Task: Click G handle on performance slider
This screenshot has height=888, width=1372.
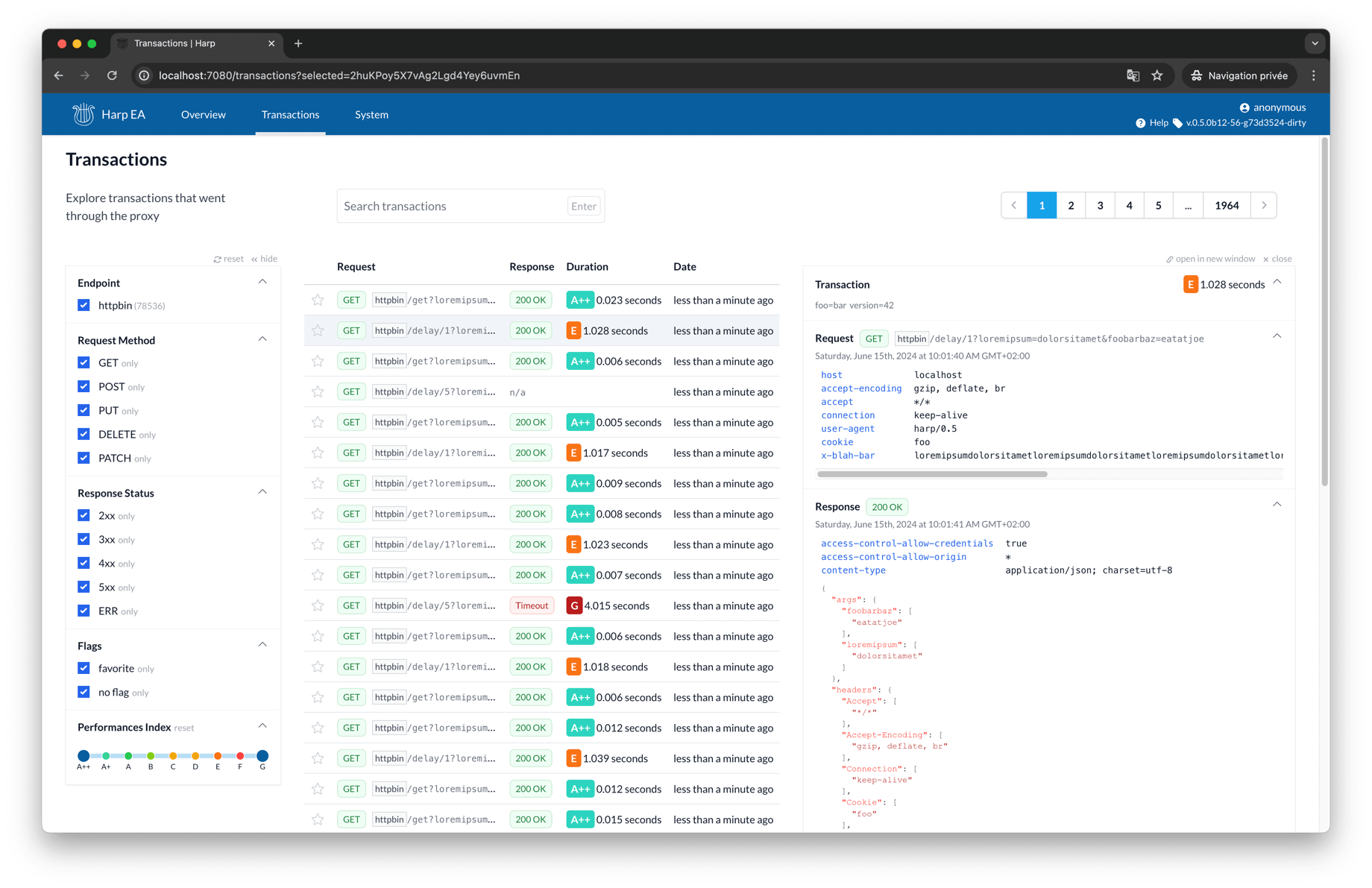Action: pyautogui.click(x=262, y=756)
